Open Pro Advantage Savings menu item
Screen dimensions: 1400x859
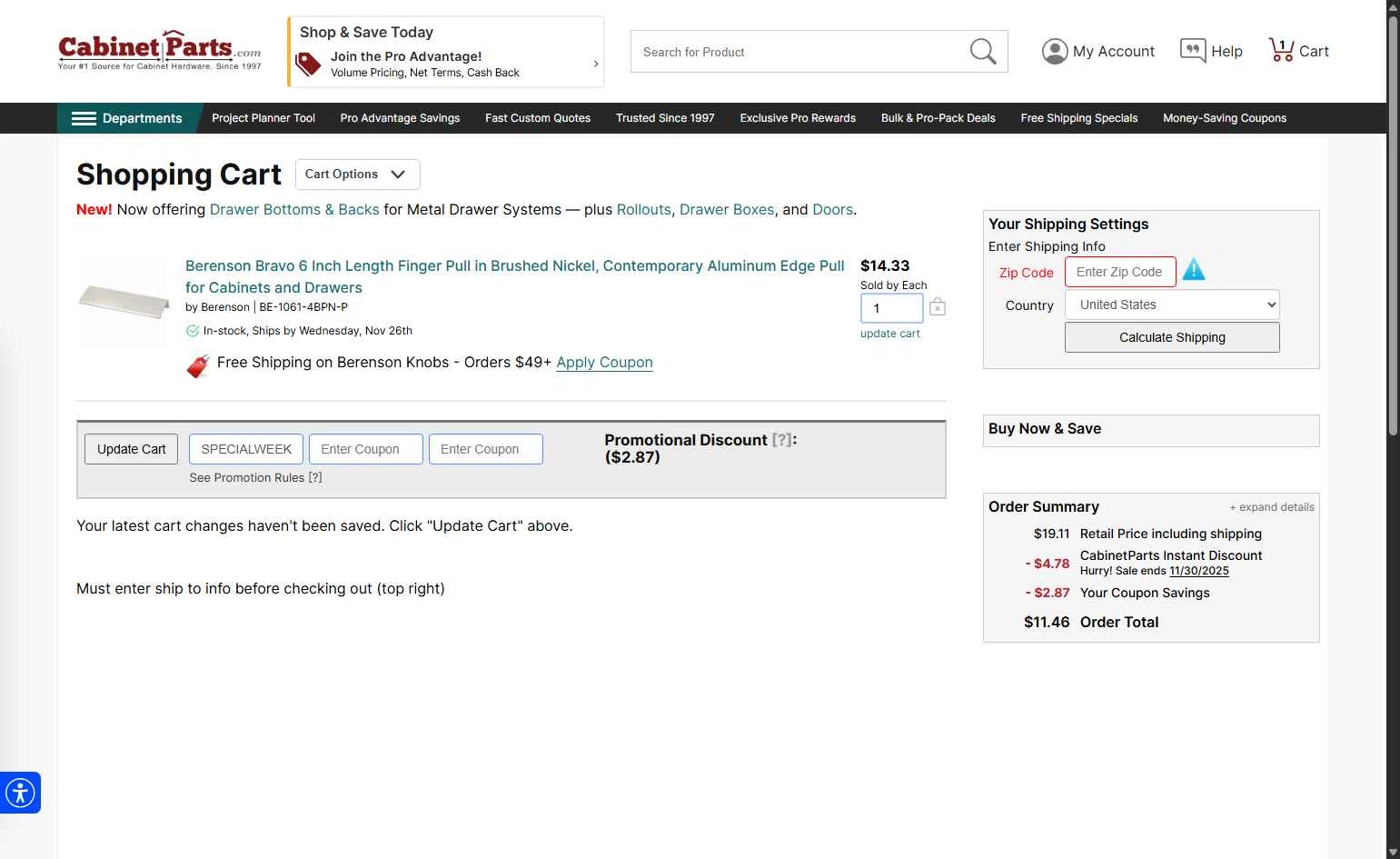click(400, 118)
